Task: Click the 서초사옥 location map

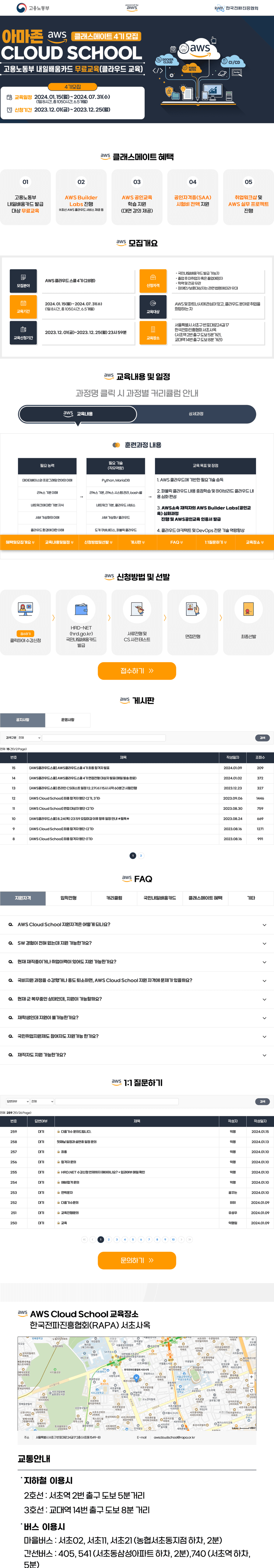Action: click(137, 1384)
